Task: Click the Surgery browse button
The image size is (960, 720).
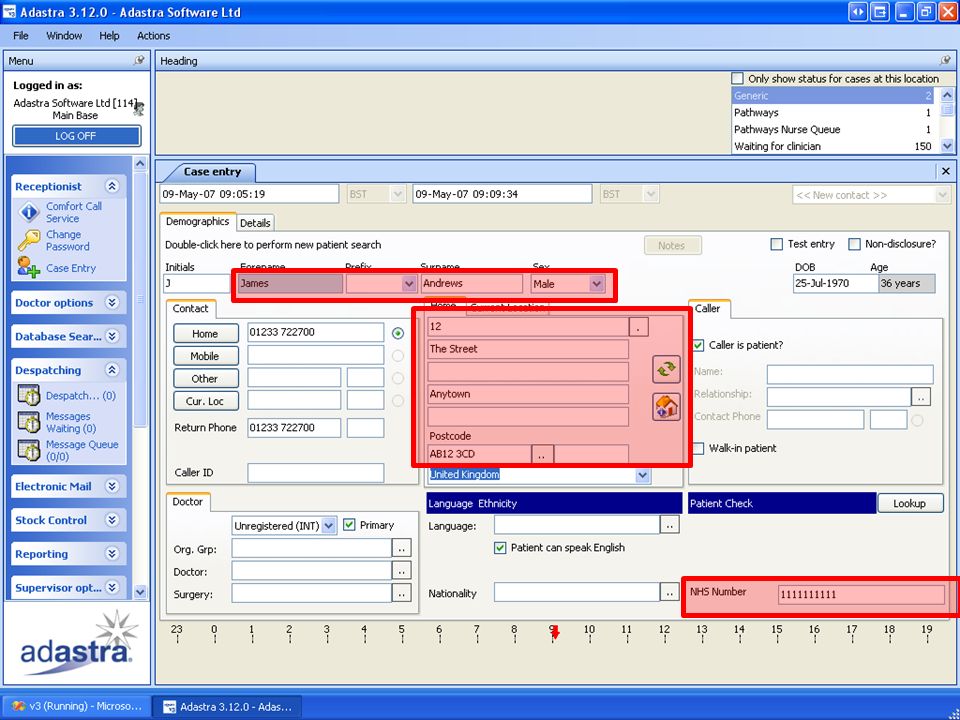Action: pyautogui.click(x=402, y=593)
